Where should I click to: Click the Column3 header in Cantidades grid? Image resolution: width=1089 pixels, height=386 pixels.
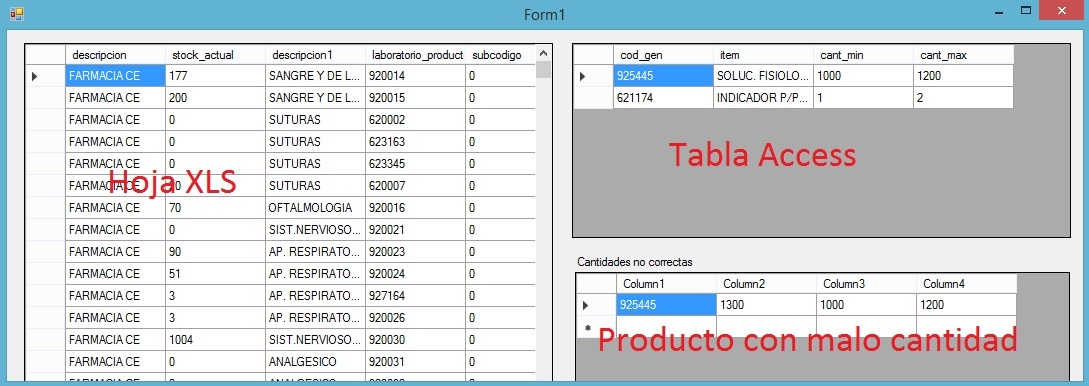point(866,284)
